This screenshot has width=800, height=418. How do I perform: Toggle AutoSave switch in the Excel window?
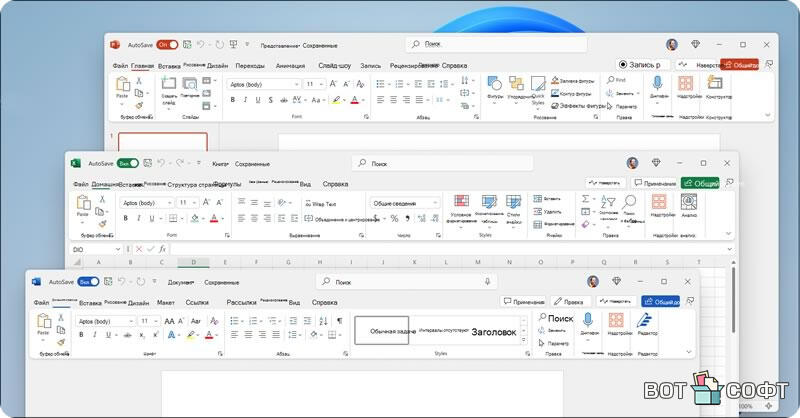[x=128, y=163]
